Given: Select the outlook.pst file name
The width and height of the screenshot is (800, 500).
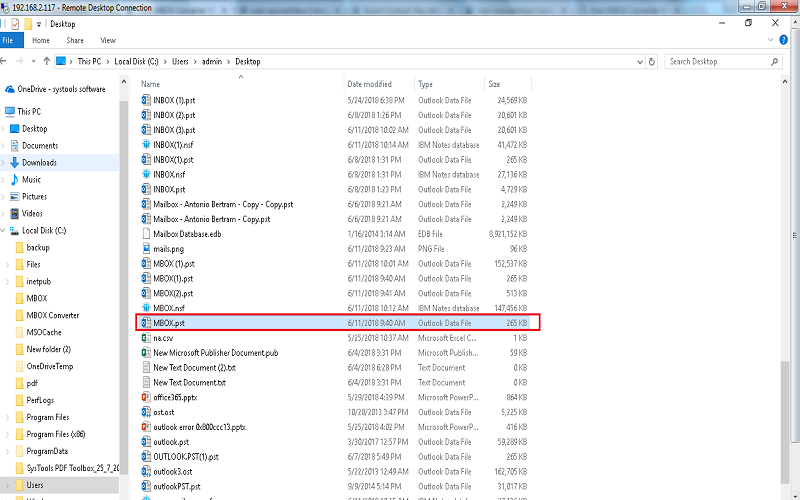Looking at the screenshot, I should [171, 442].
